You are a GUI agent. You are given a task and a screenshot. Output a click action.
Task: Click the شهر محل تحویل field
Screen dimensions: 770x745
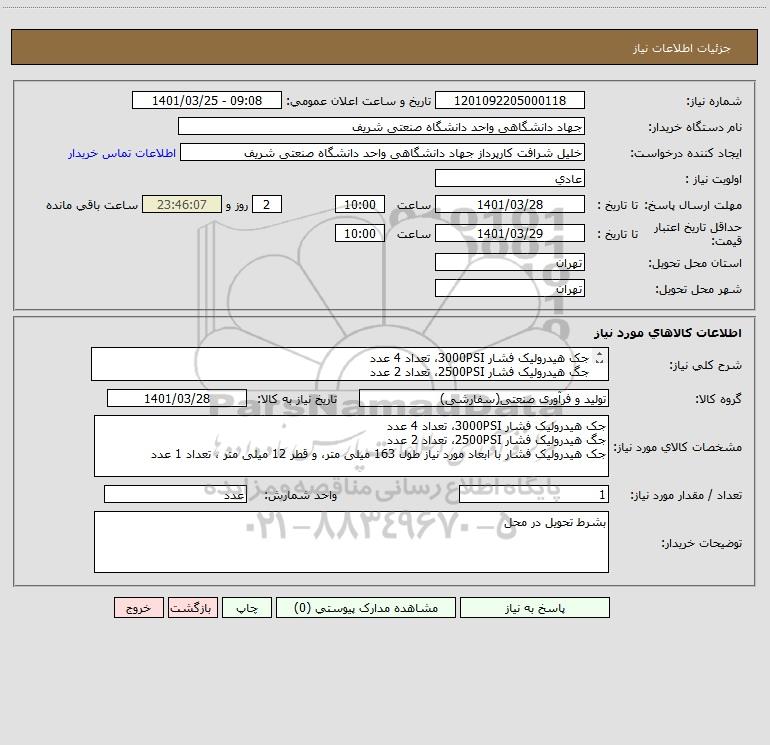(510, 289)
